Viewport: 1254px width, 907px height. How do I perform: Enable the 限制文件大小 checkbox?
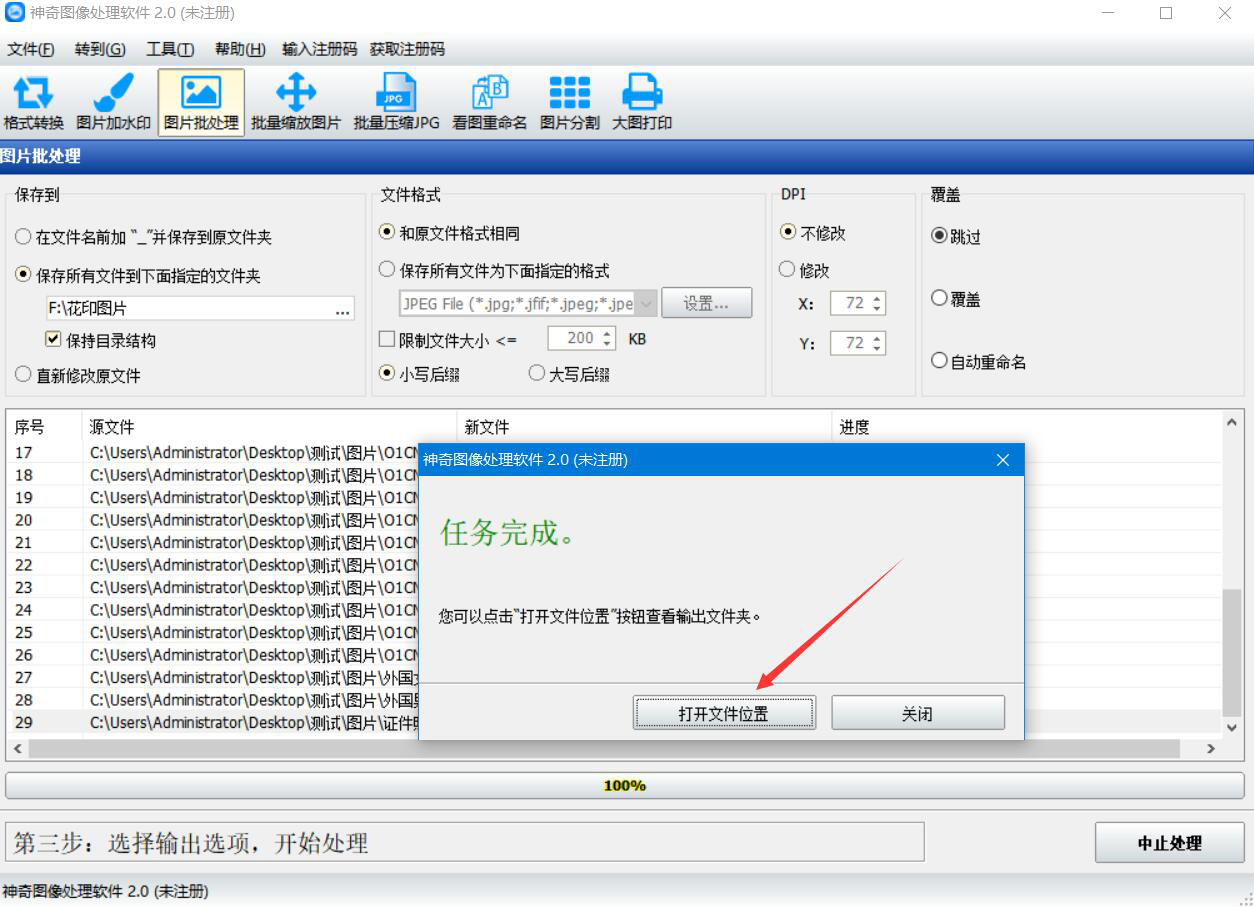click(x=387, y=340)
